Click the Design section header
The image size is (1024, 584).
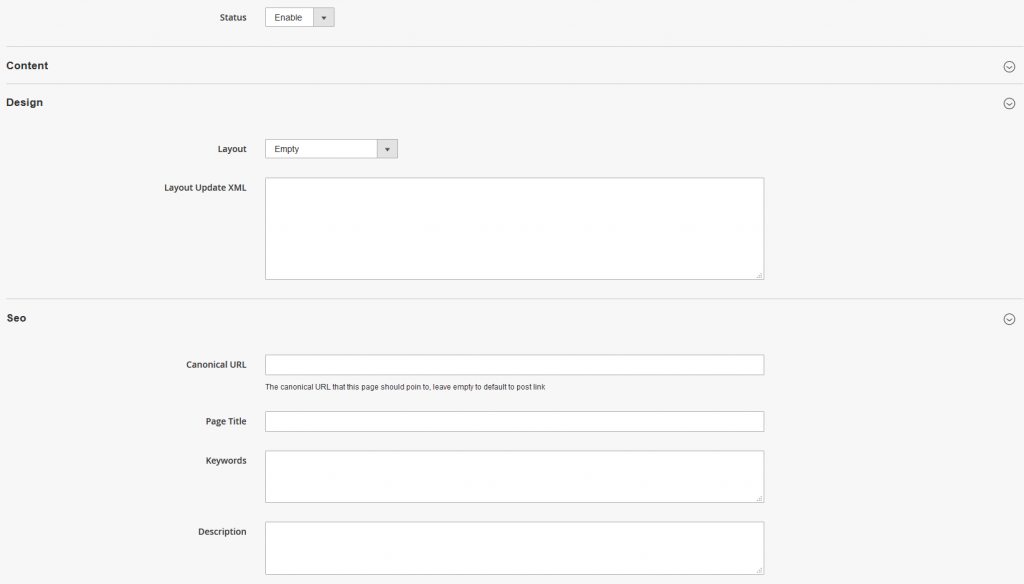coord(25,103)
